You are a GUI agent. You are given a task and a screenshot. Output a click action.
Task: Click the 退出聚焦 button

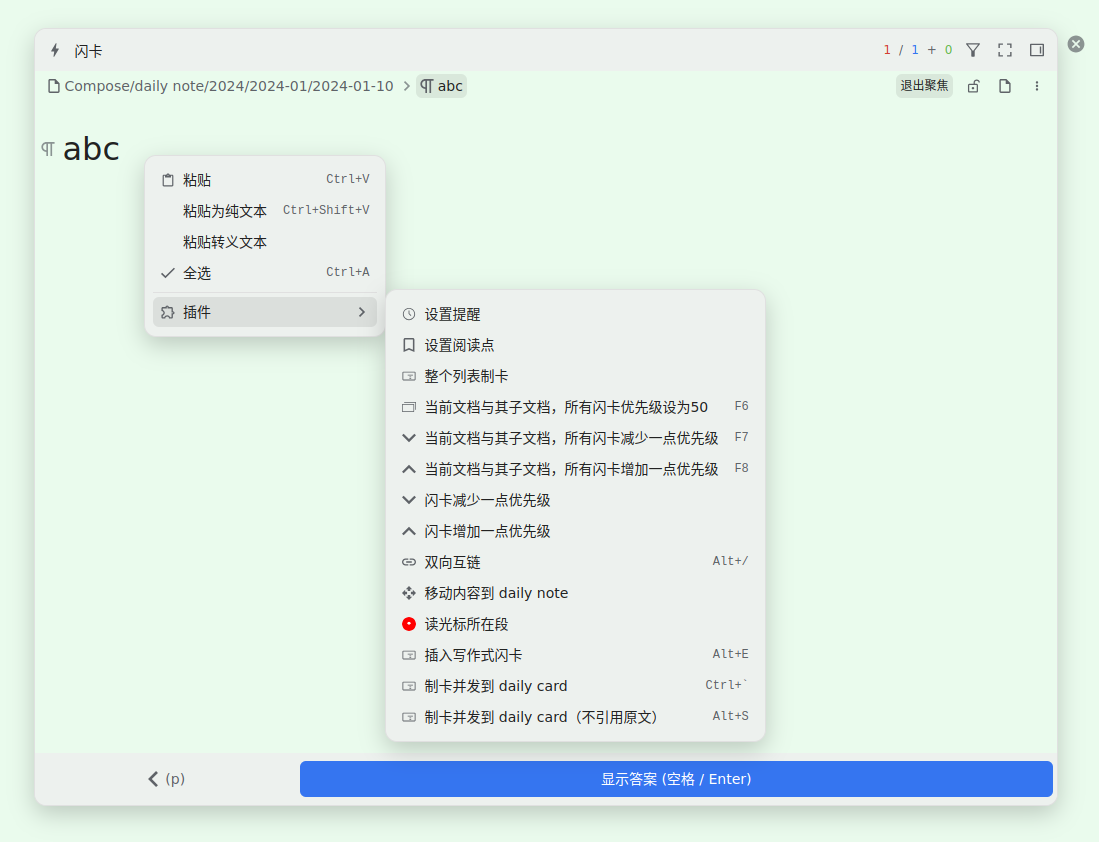(x=924, y=86)
